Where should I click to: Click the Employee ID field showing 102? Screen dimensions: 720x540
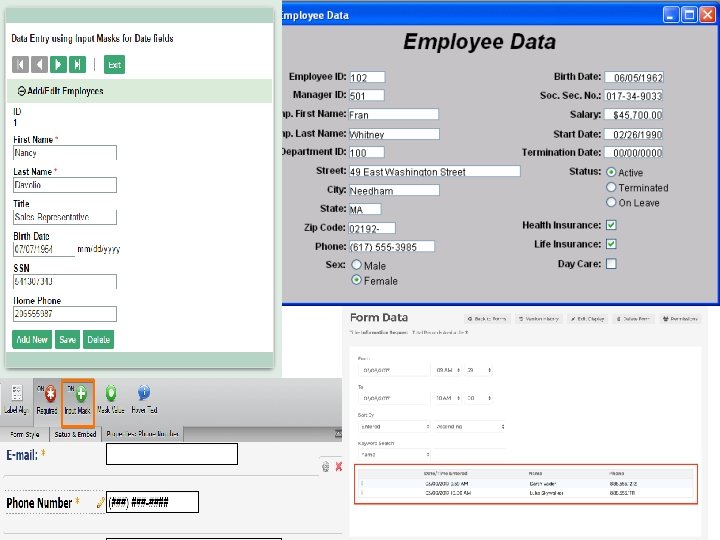click(x=367, y=77)
